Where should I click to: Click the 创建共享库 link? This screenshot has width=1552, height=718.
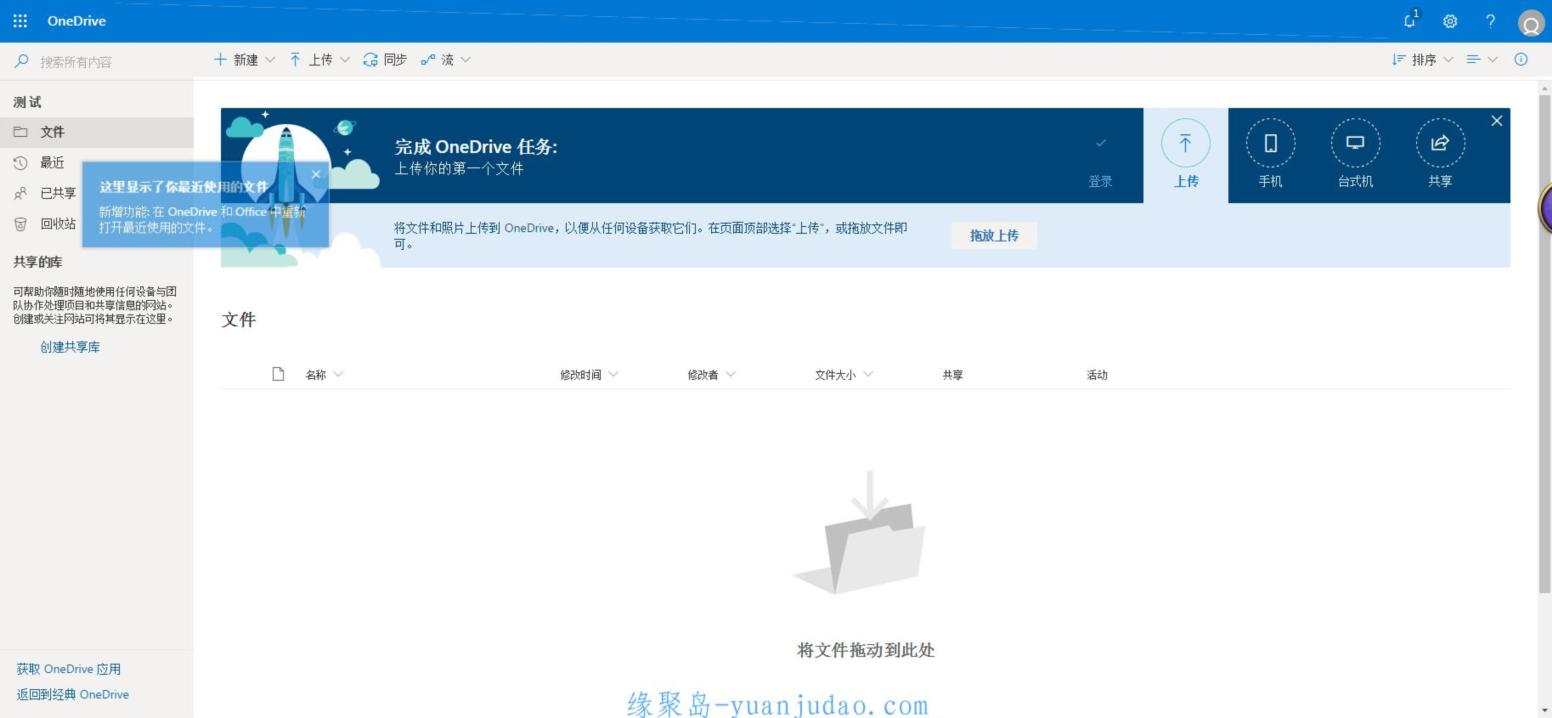[x=70, y=347]
